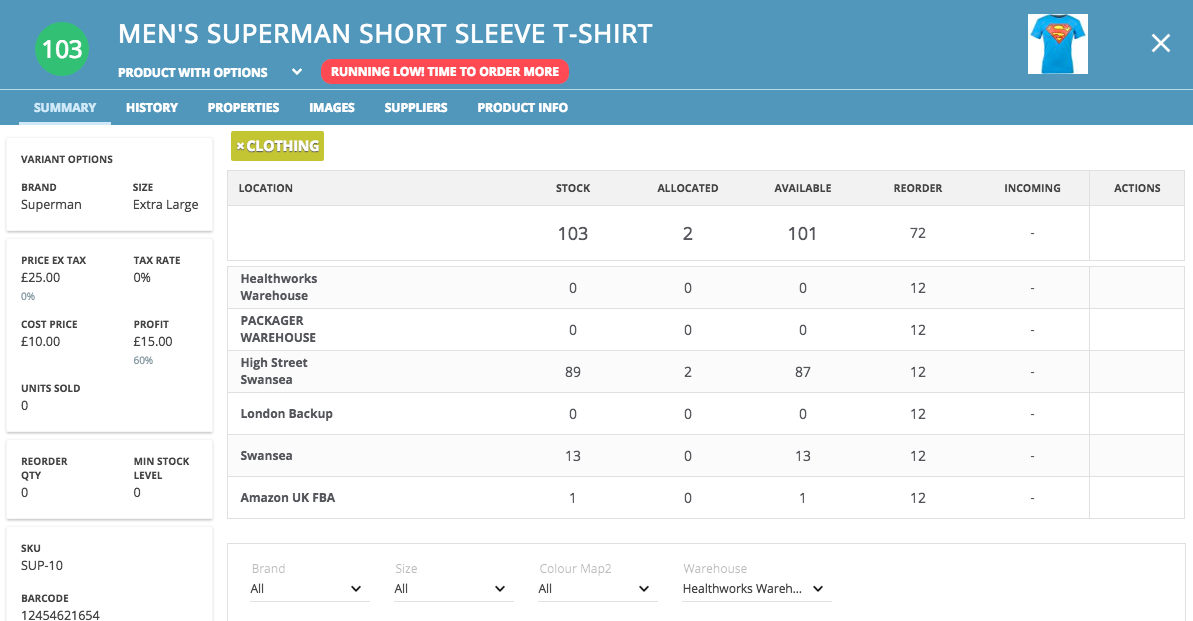
Task: Go to the Product Info tab
Action: (x=523, y=107)
